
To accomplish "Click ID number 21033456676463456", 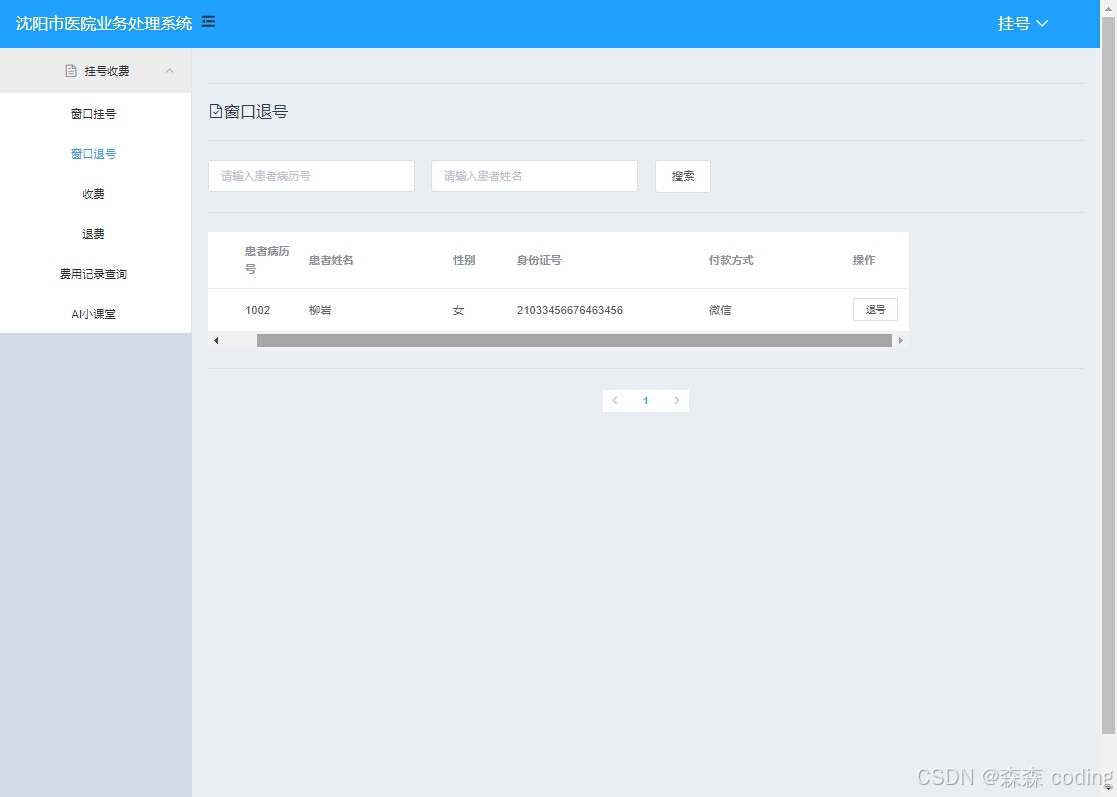I will (570, 310).
